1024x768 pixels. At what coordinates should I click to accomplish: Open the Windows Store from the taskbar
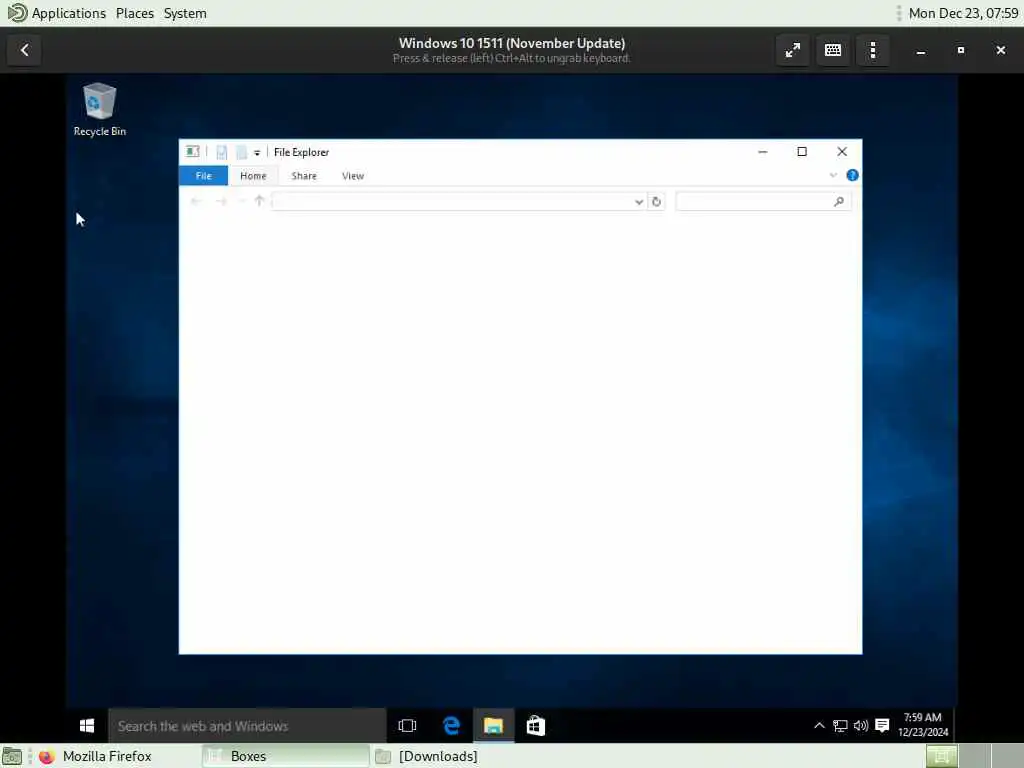pyautogui.click(x=536, y=726)
